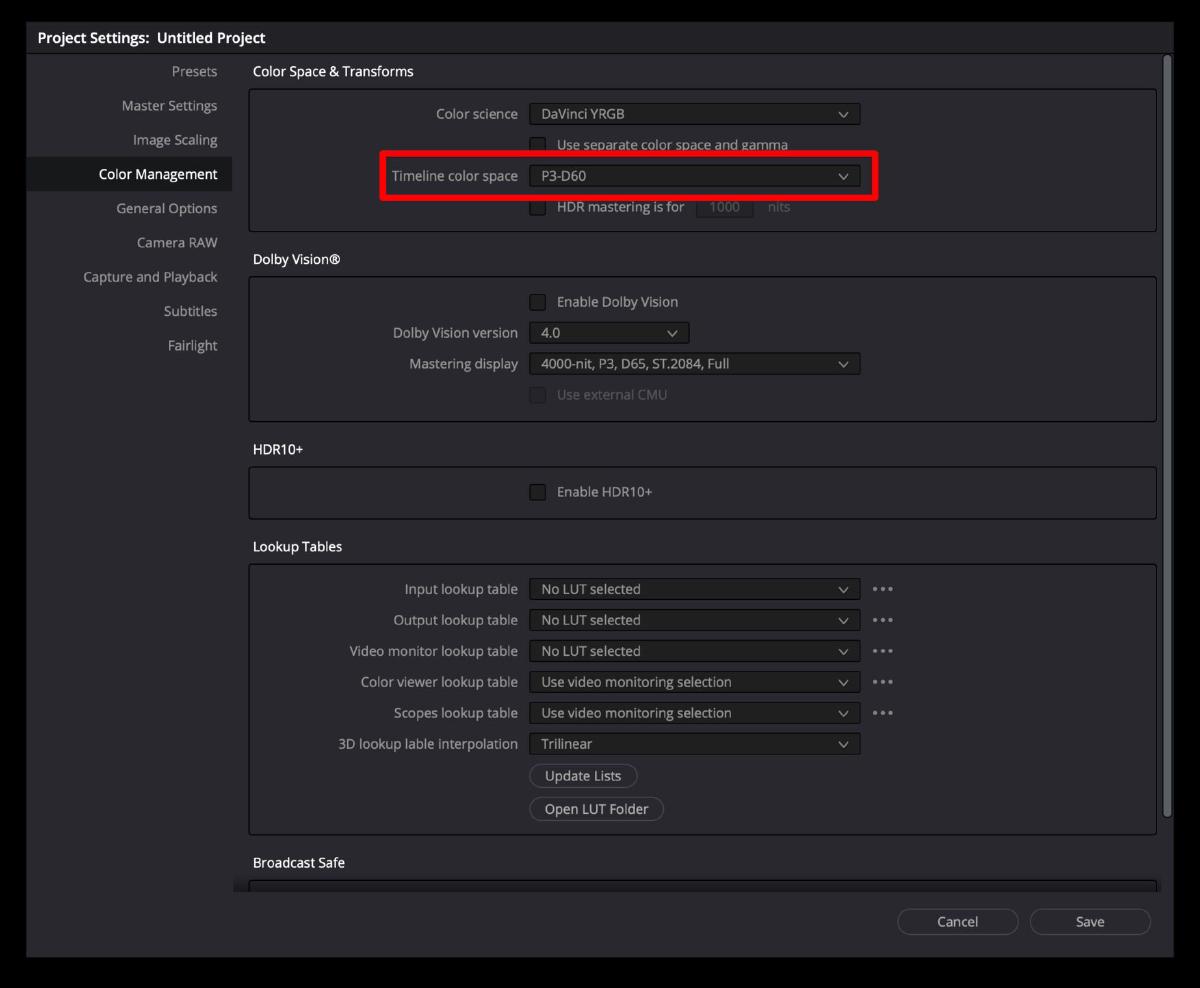Toggle HDR mastering is for checkbox
Screen dimensions: 1200x988
tap(537, 207)
